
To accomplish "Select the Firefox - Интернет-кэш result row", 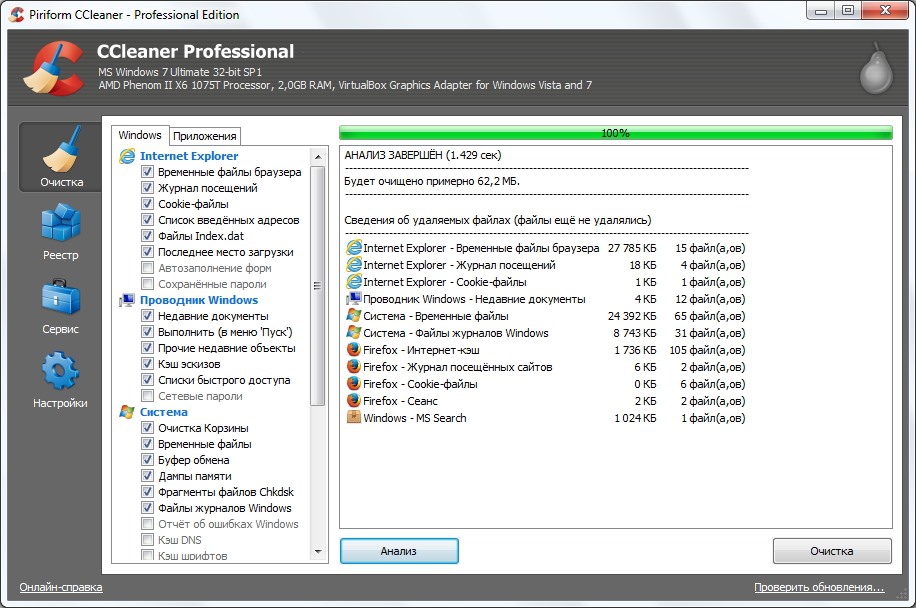I will (546, 350).
